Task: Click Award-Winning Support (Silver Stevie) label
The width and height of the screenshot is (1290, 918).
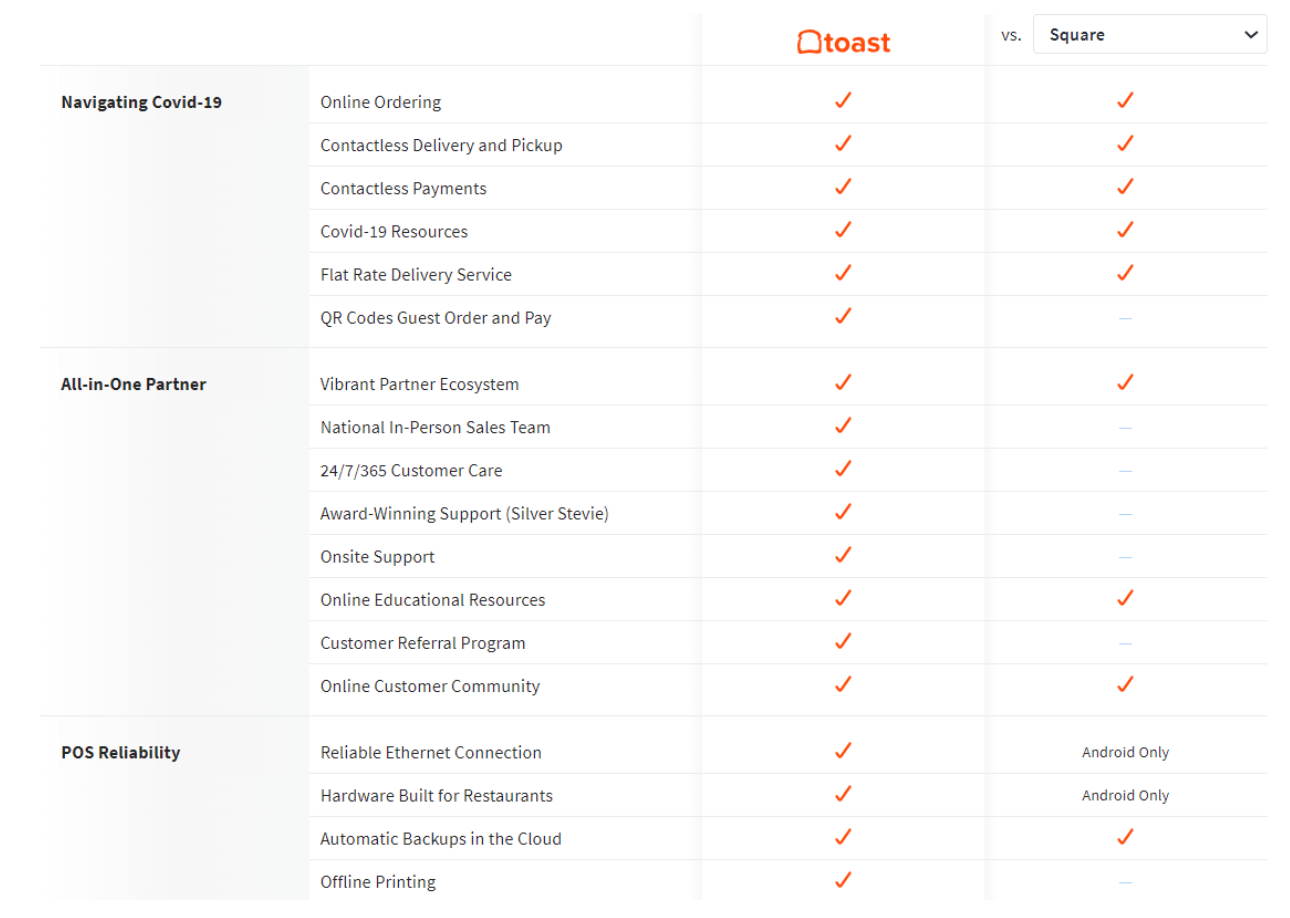Action: 464,513
